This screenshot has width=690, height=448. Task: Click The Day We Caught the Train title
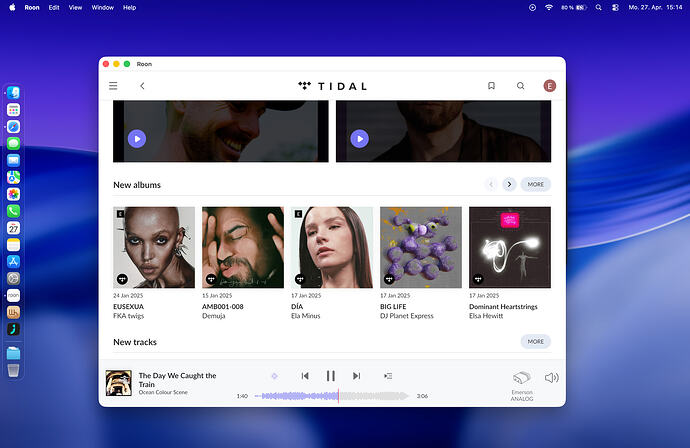[x=177, y=380]
